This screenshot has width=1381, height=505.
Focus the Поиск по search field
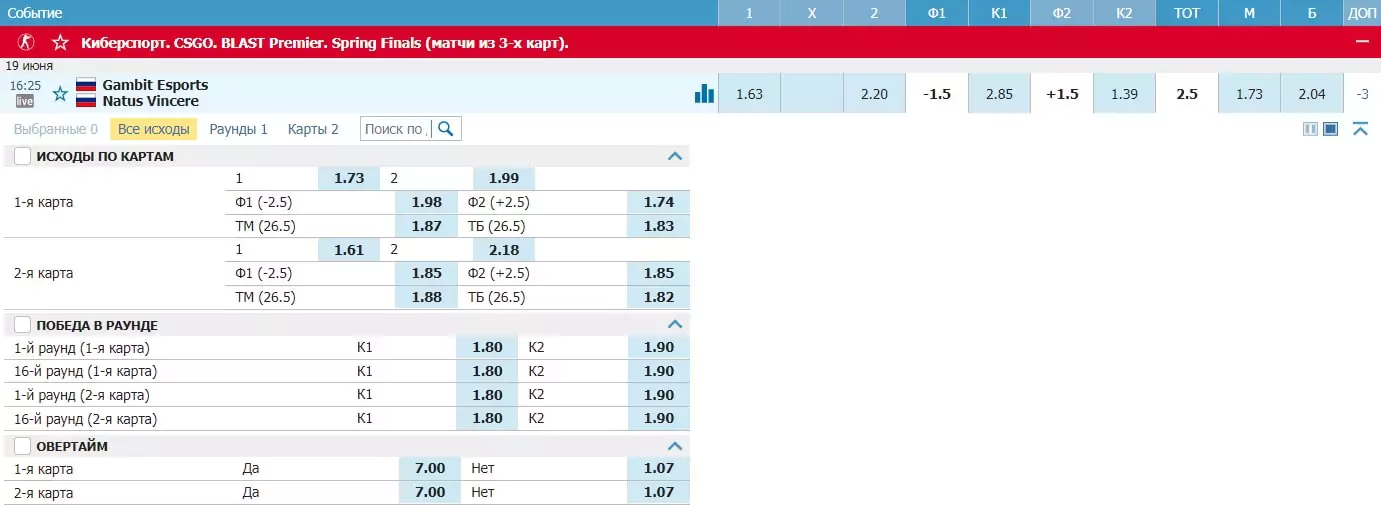(397, 129)
